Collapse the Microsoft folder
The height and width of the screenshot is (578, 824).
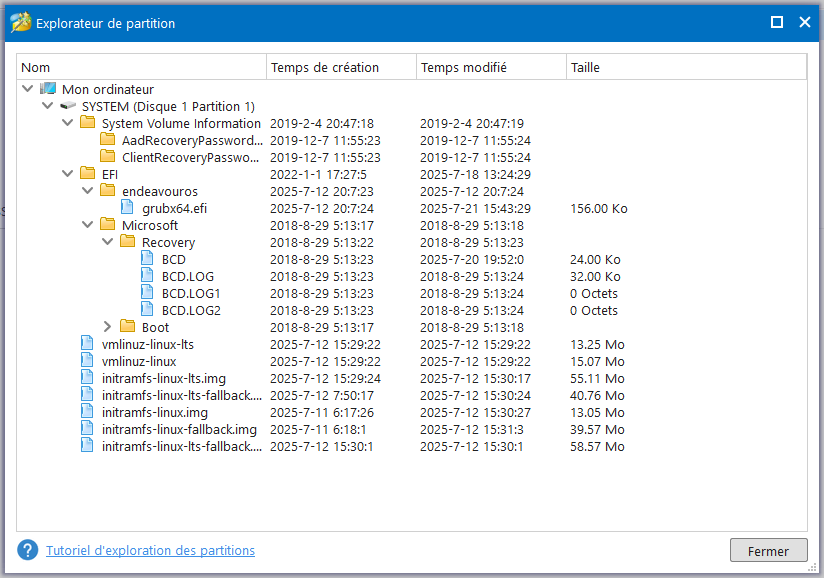click(87, 225)
